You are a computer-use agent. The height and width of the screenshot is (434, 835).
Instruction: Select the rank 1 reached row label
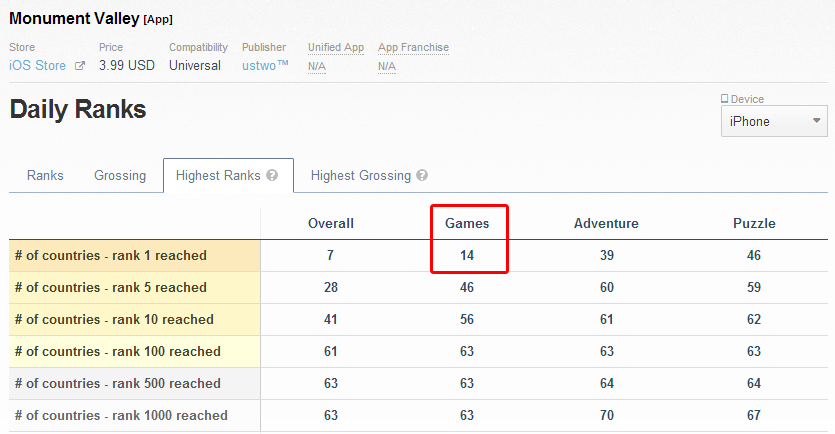(111, 256)
